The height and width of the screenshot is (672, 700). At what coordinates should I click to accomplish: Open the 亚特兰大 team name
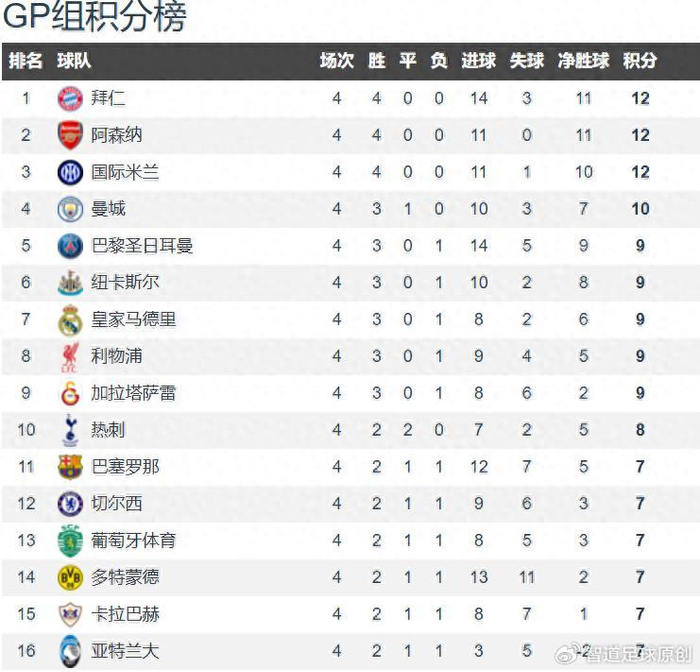pyautogui.click(x=124, y=651)
